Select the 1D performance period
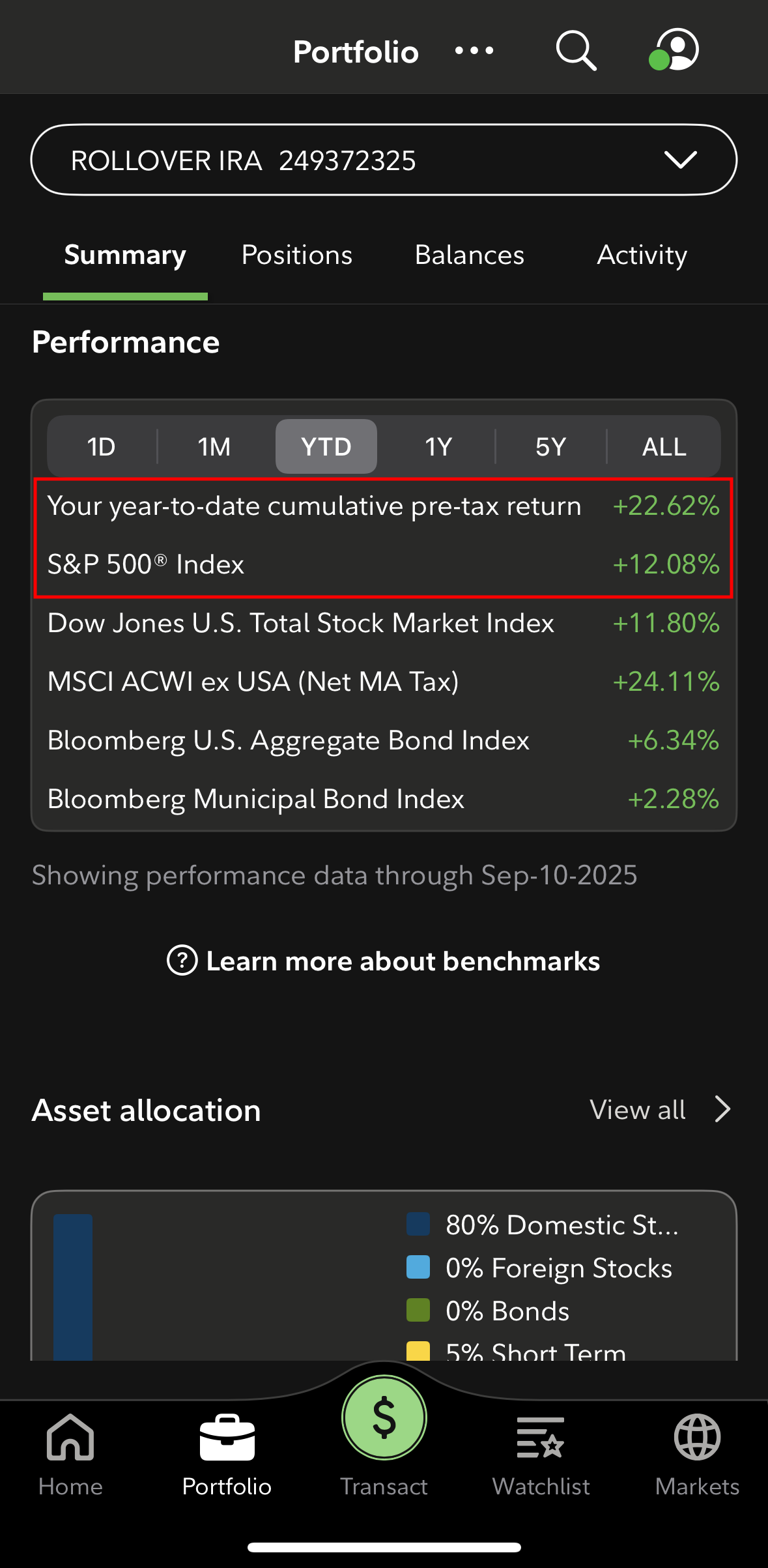The height and width of the screenshot is (1568, 768). (x=102, y=447)
